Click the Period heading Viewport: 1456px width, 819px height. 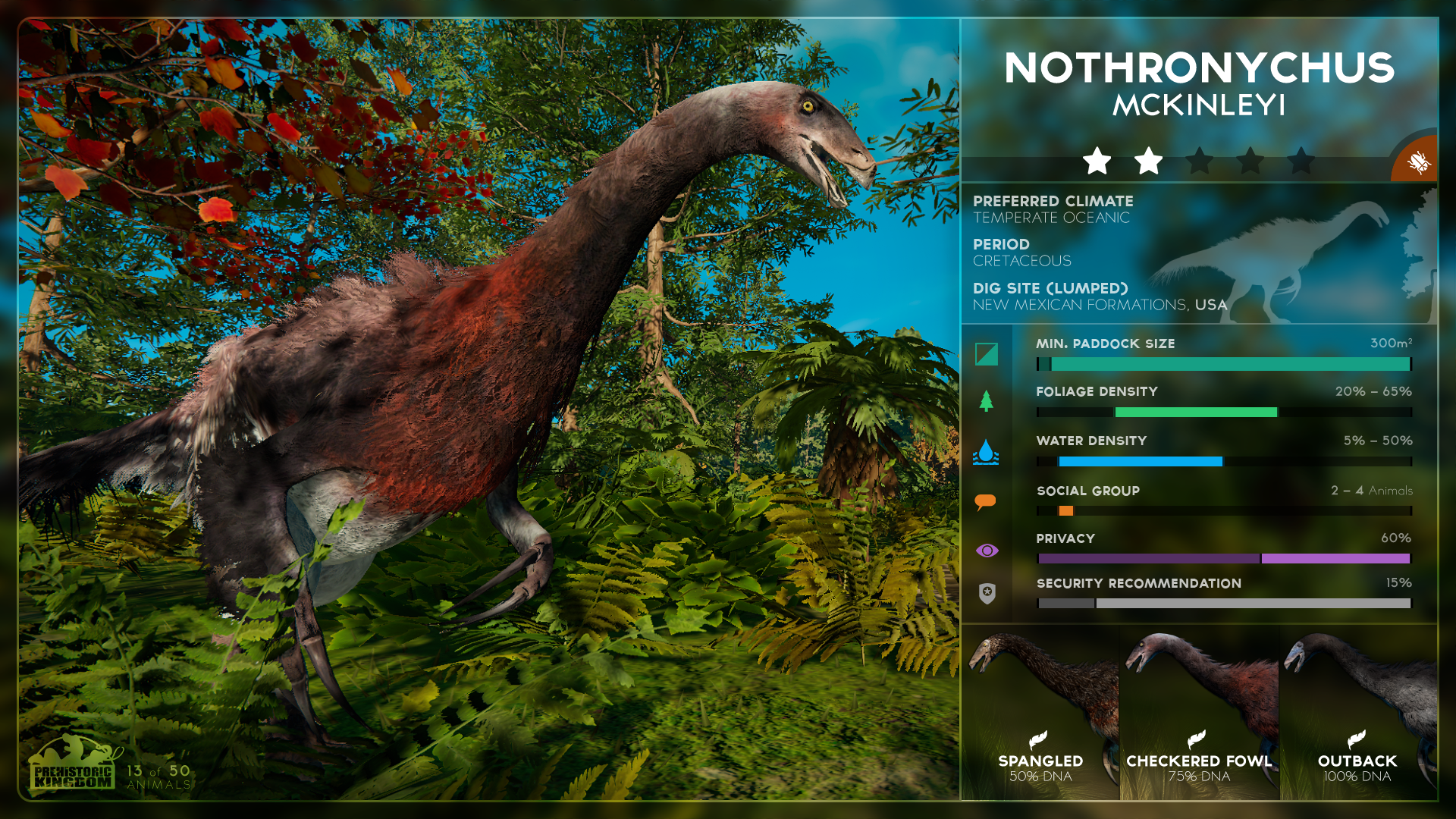(x=1001, y=244)
